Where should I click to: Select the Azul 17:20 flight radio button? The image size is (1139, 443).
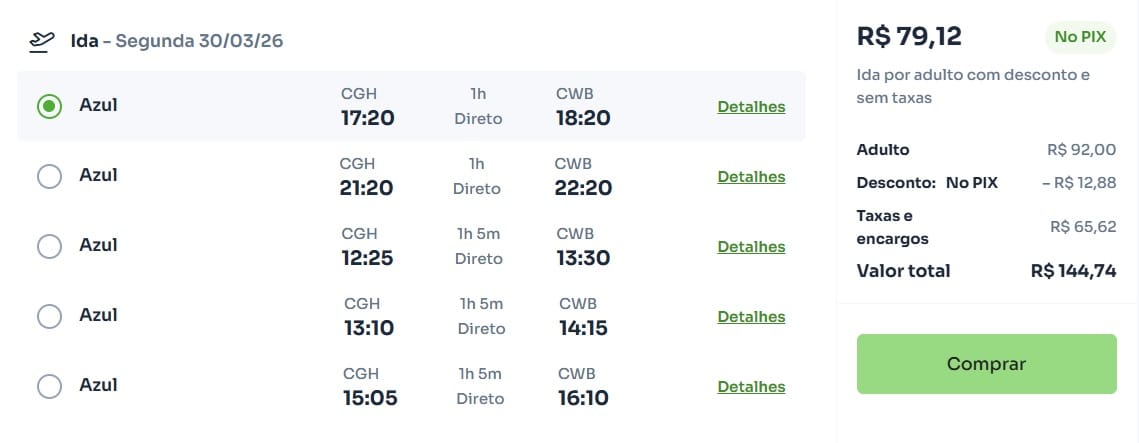[49, 106]
